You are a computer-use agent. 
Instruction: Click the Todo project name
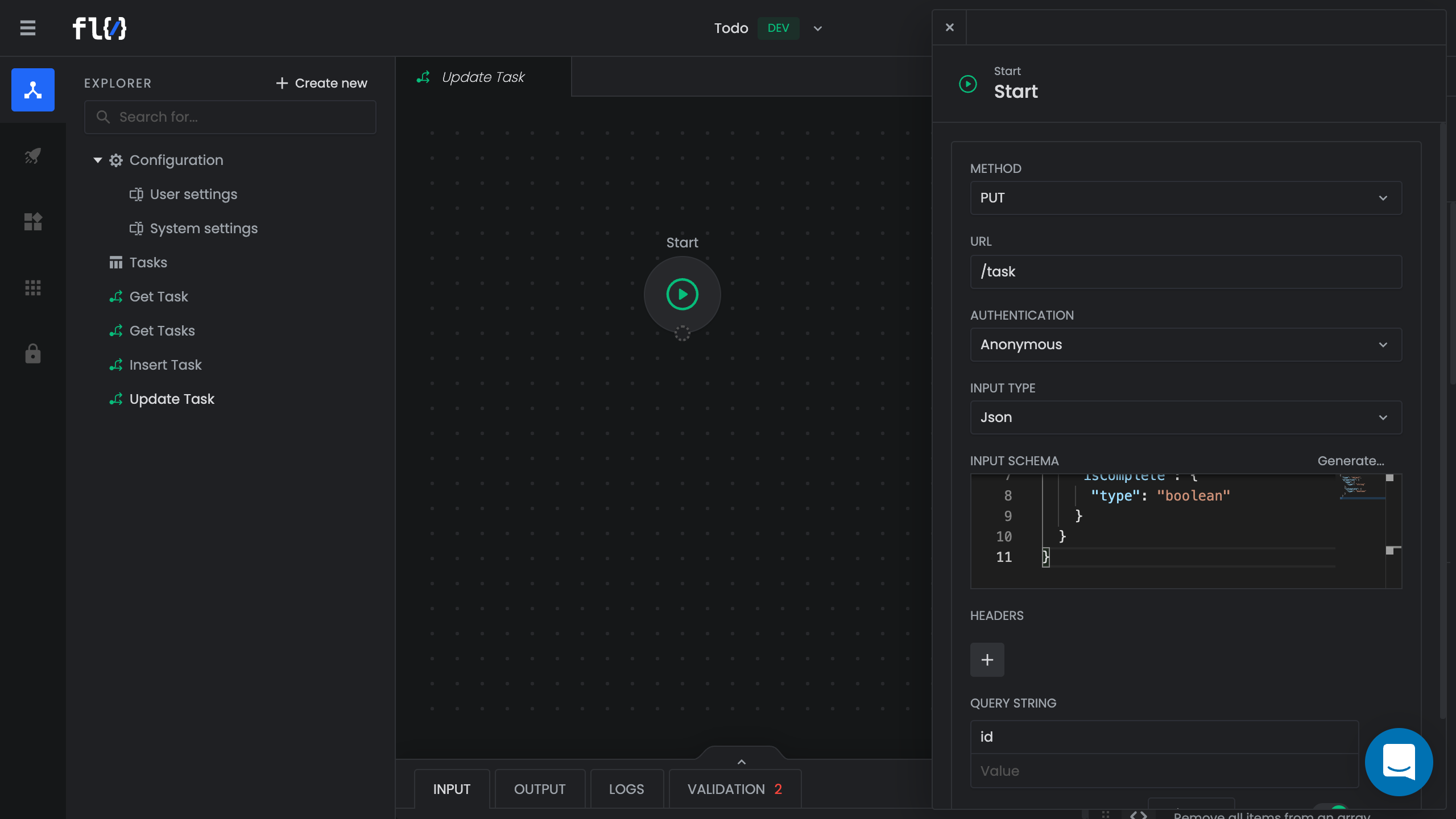point(731,28)
